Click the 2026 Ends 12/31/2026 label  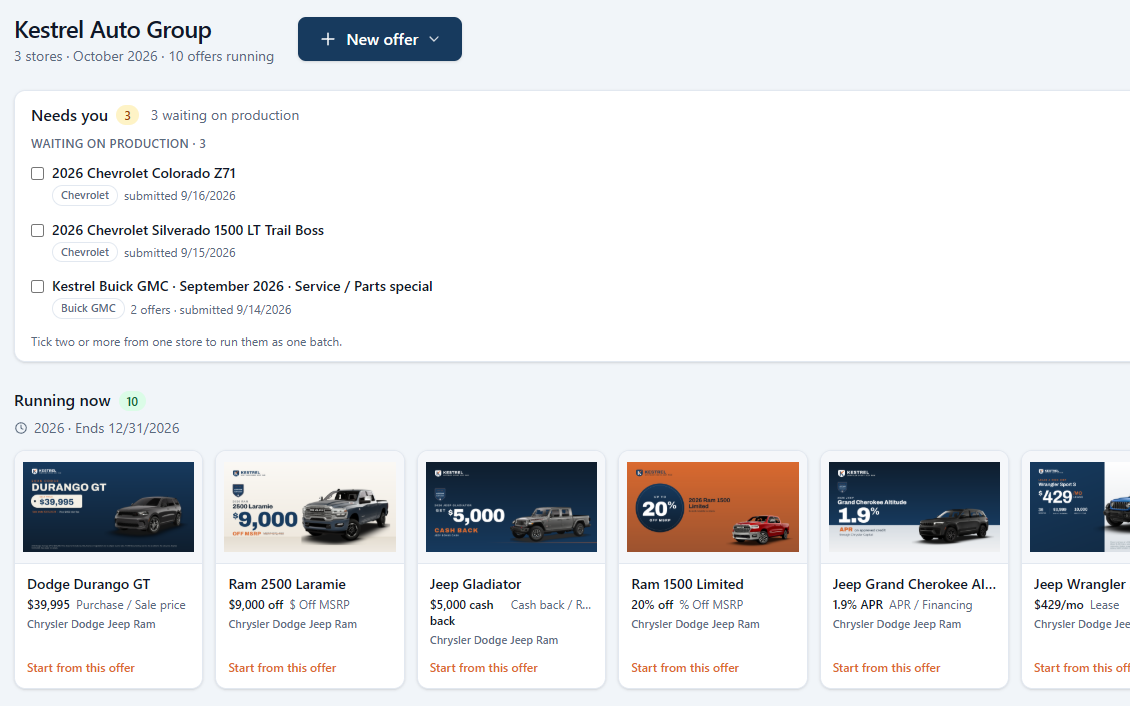[x=107, y=429]
